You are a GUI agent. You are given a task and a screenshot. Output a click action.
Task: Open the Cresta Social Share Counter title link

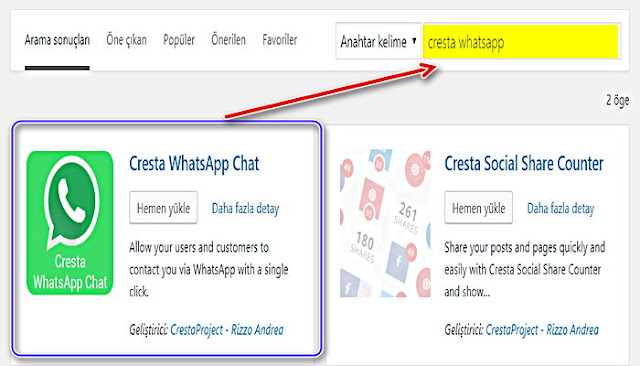click(524, 164)
